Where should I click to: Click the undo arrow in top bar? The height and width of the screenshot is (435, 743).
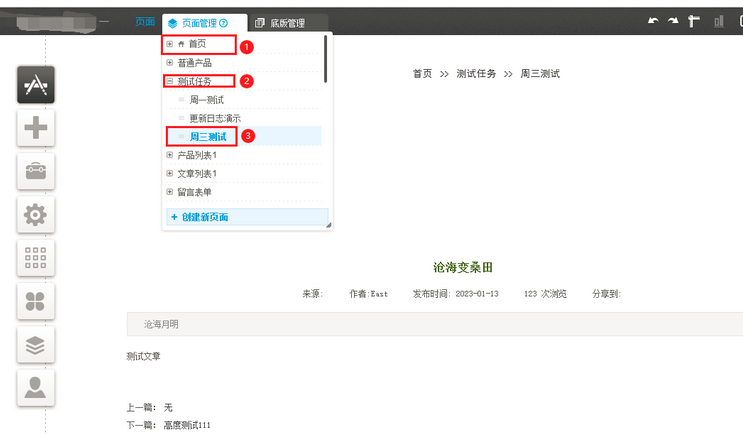click(653, 21)
